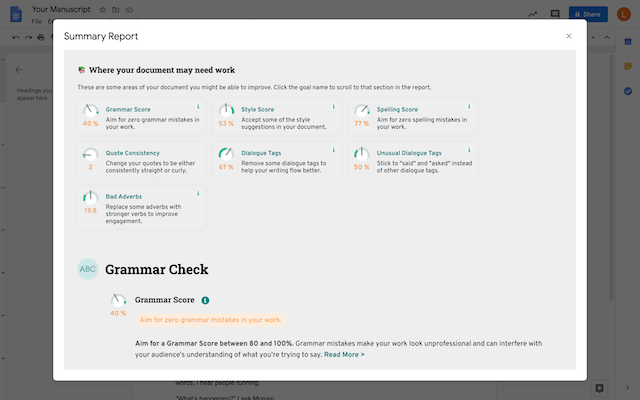Click 'Aim for zero grammar mistakes' highlighted tip
Screen dimensions: 640x400
pos(210,320)
